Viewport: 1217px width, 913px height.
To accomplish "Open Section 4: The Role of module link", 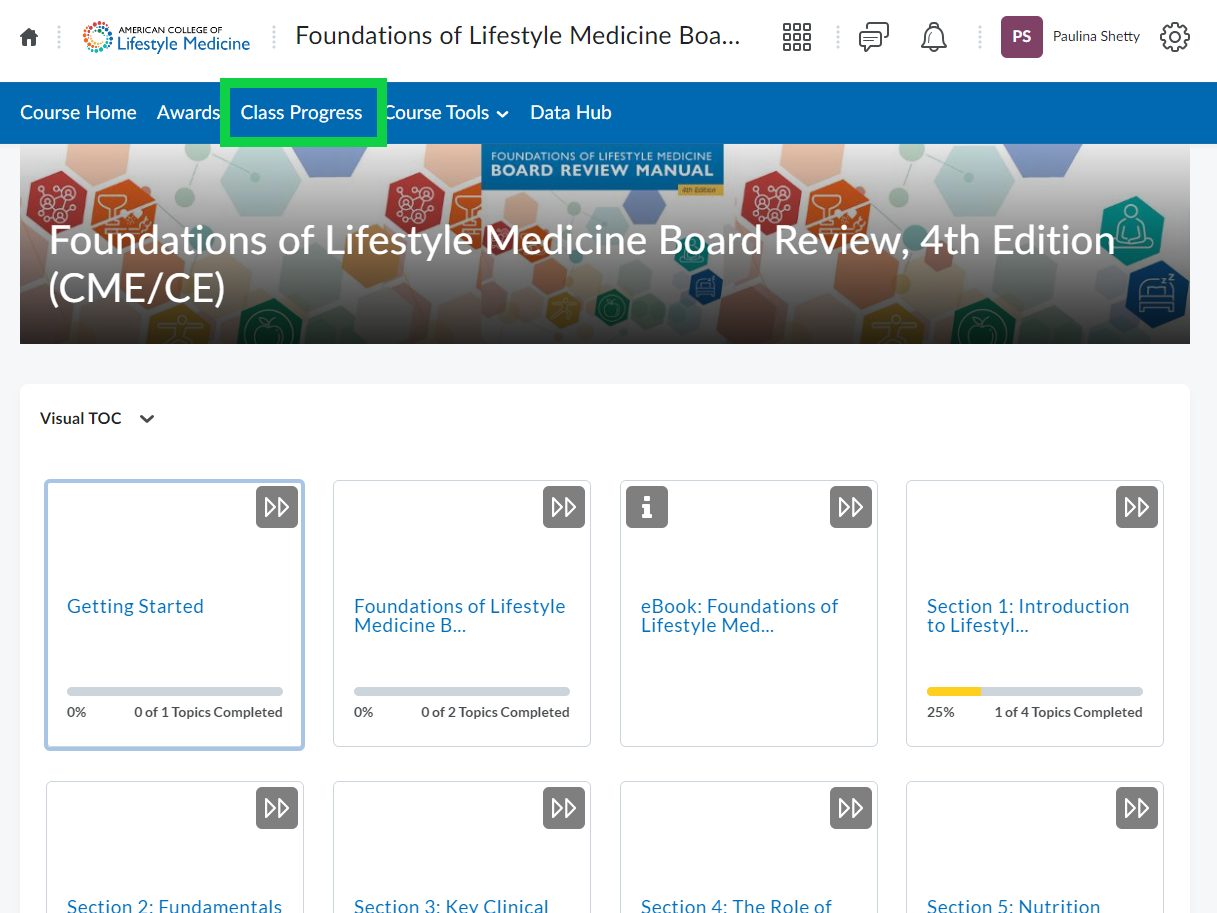I will [736, 905].
